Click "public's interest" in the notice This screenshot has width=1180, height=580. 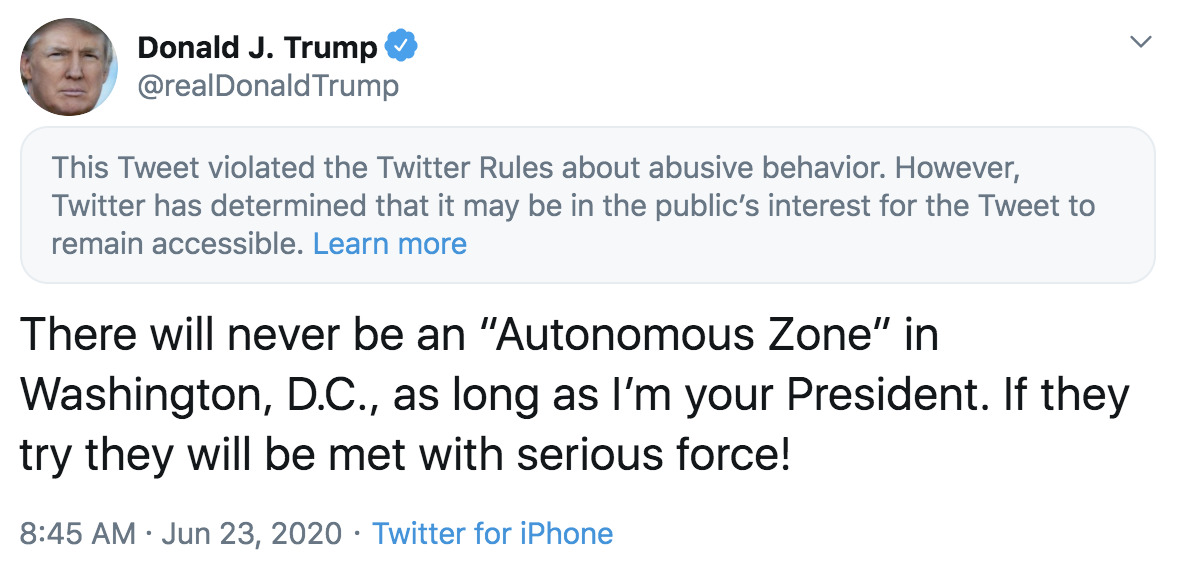point(767,206)
